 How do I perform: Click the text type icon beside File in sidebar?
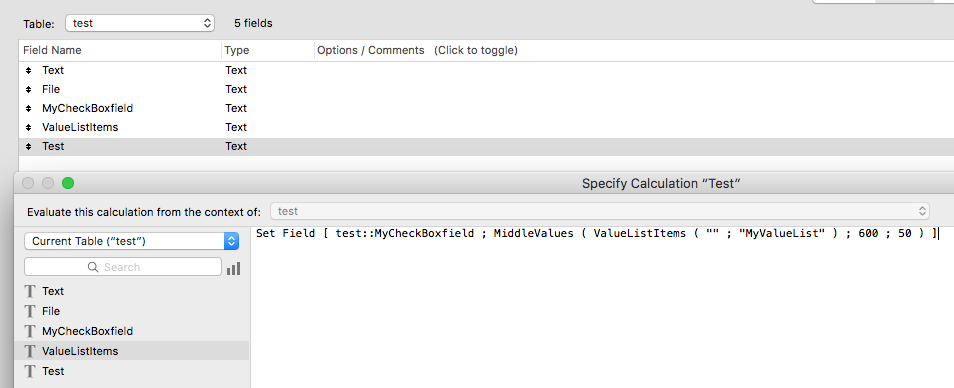30,311
